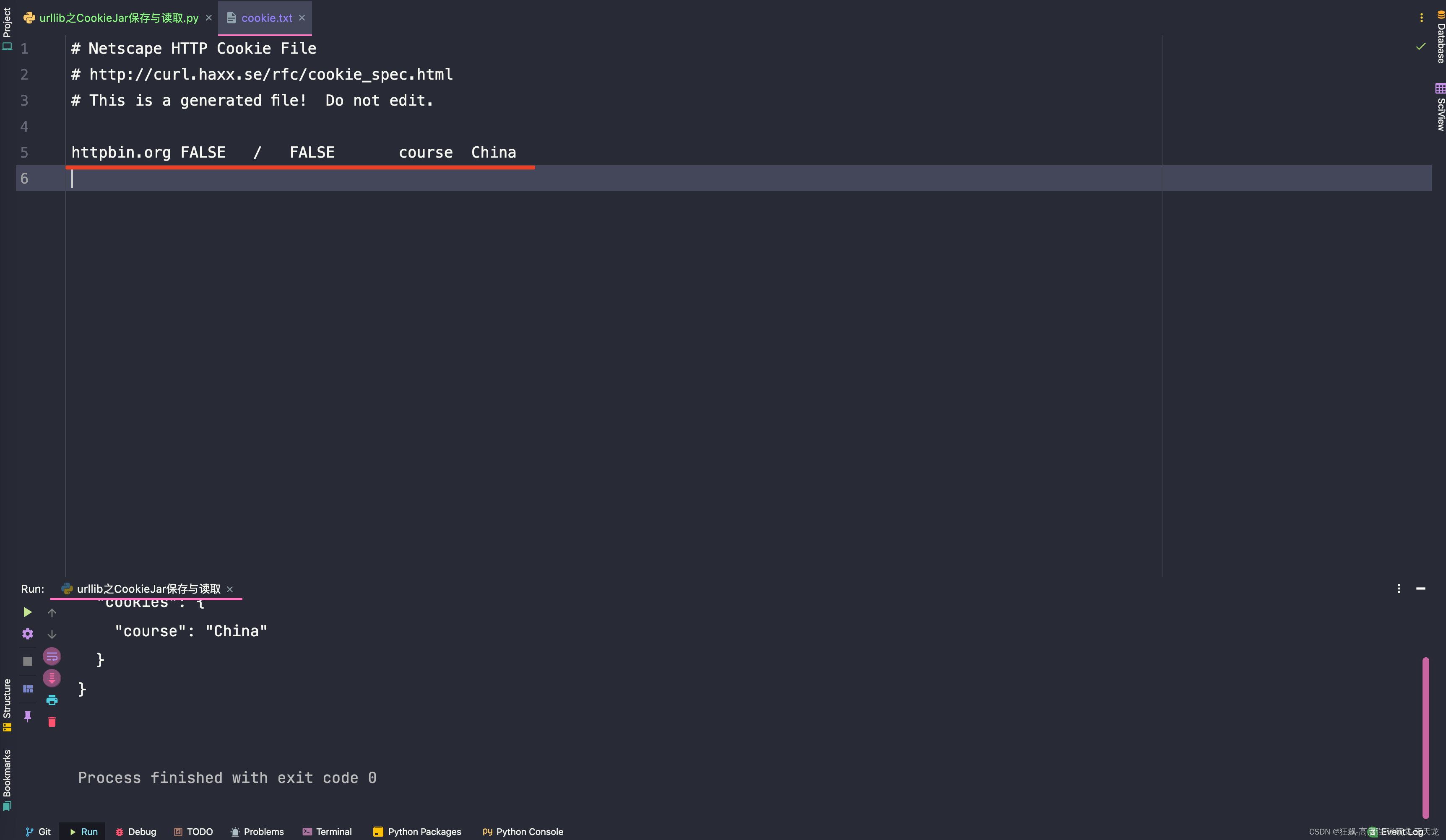Click the "# Netscape HTTP Cookie File" line
Image resolution: width=1446 pixels, height=840 pixels.
[x=194, y=48]
